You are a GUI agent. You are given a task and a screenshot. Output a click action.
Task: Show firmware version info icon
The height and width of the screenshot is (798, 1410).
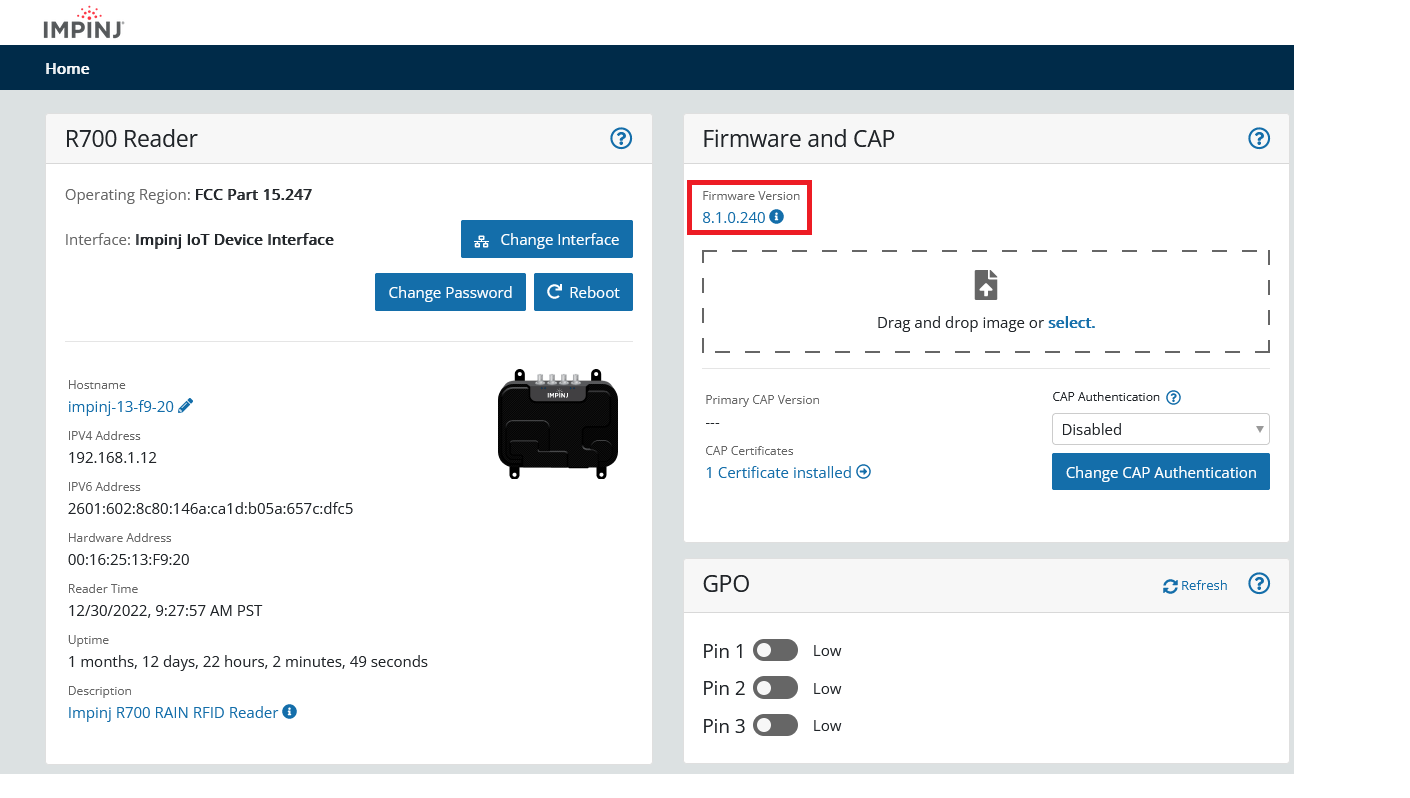pos(777,216)
